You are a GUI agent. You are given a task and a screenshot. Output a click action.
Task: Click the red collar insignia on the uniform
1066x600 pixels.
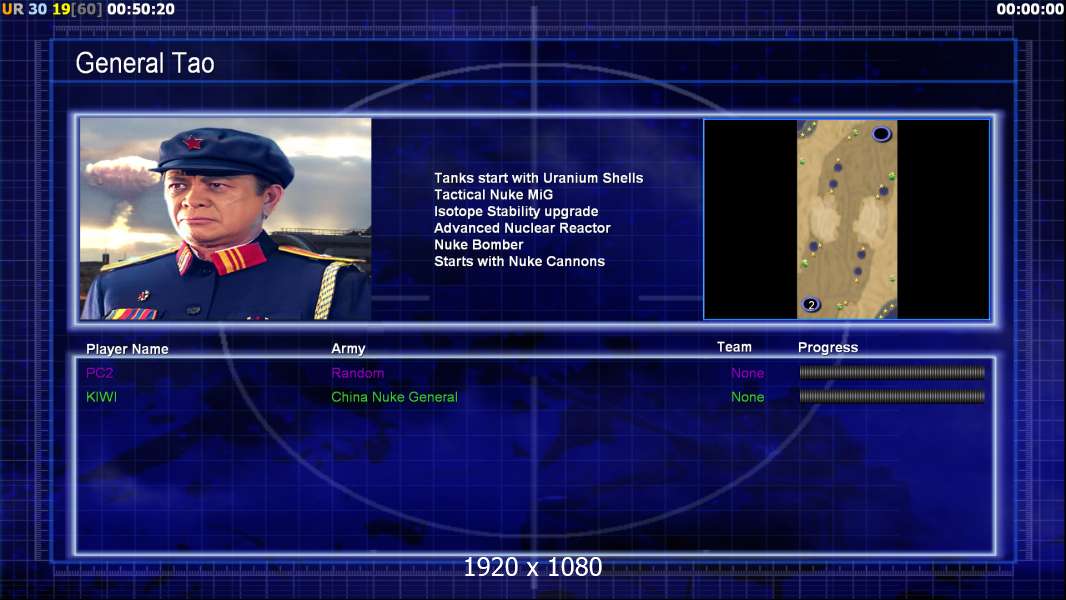coord(223,260)
